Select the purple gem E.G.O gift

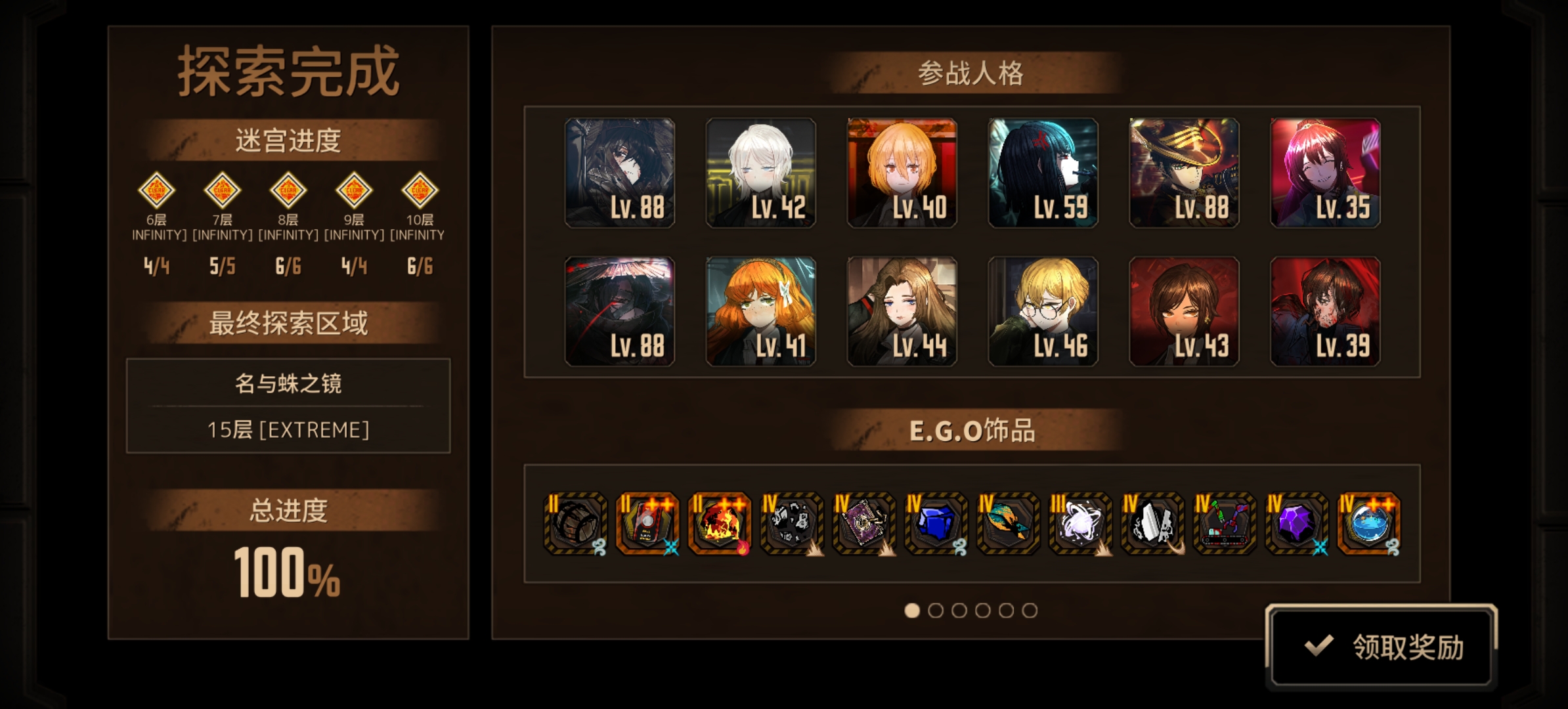click(1297, 523)
